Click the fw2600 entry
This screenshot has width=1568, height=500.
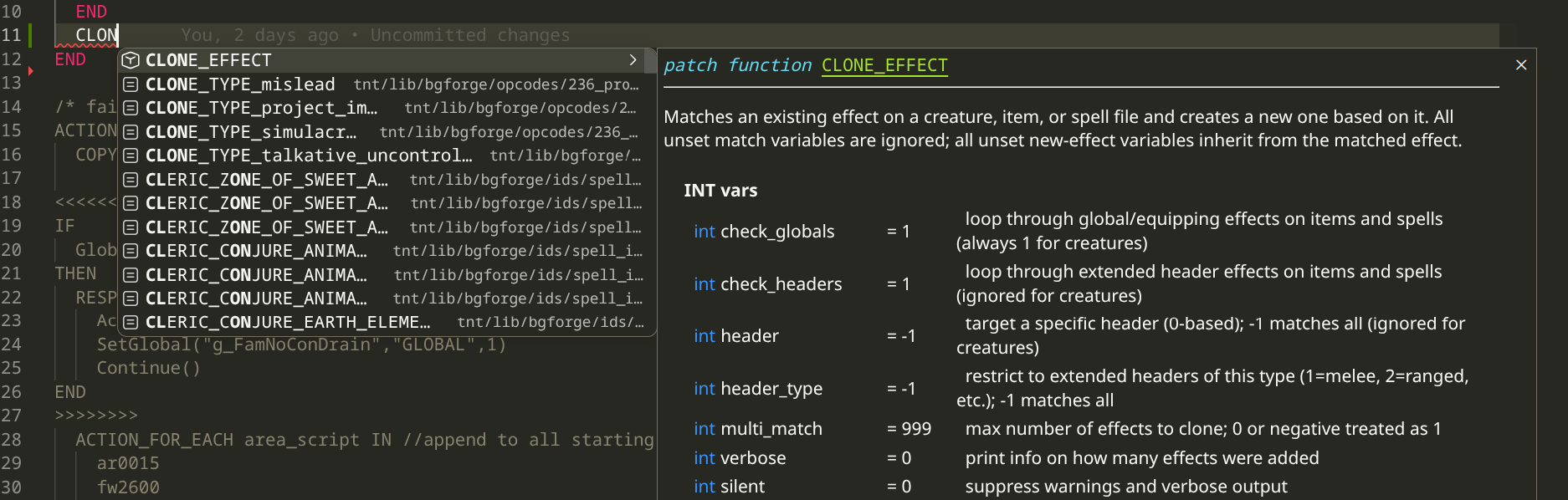pyautogui.click(x=128, y=487)
